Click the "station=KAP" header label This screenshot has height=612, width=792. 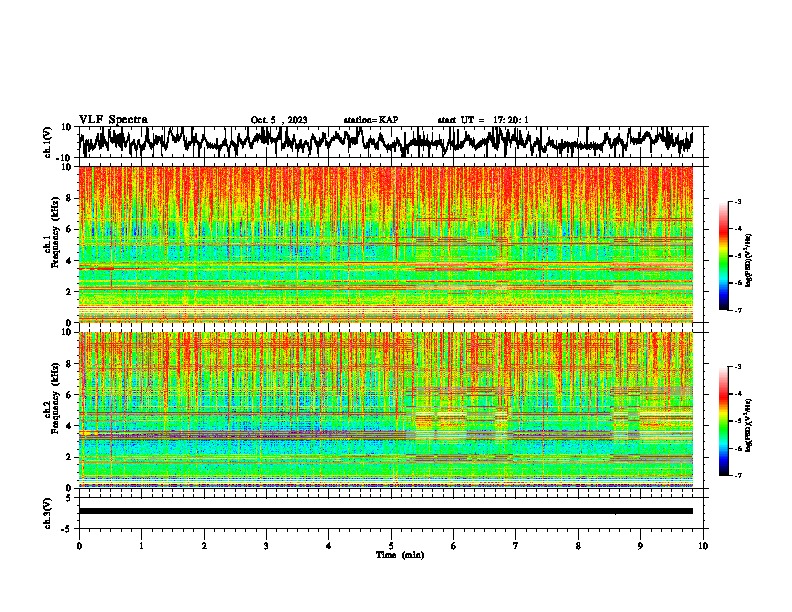[x=371, y=120]
